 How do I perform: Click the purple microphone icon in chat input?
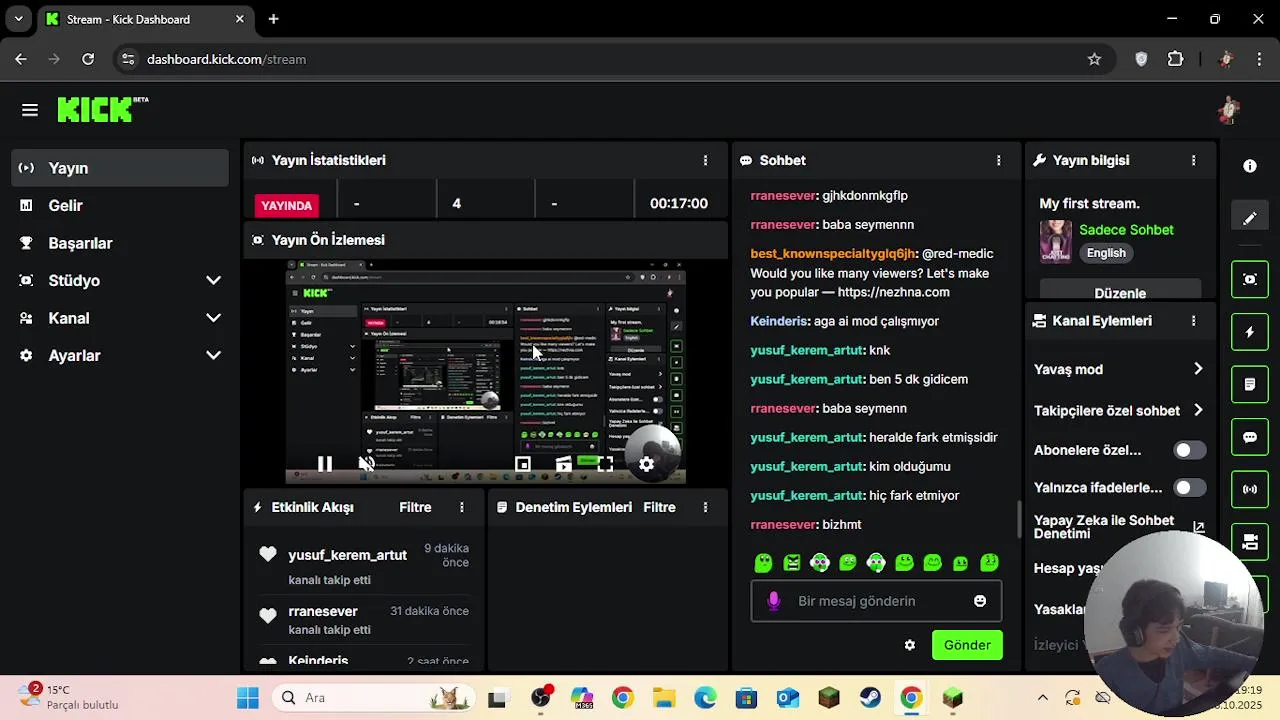[x=773, y=601]
